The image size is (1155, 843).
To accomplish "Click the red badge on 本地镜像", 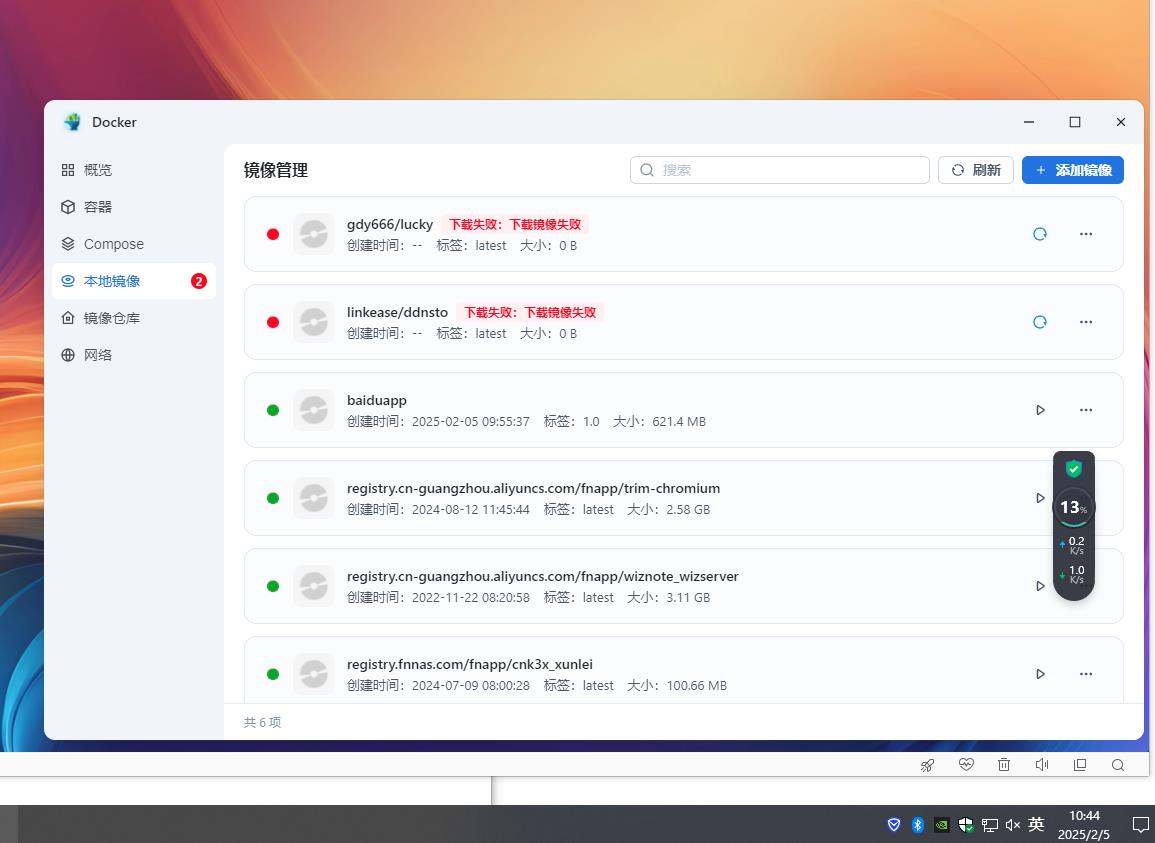I will coord(198,281).
